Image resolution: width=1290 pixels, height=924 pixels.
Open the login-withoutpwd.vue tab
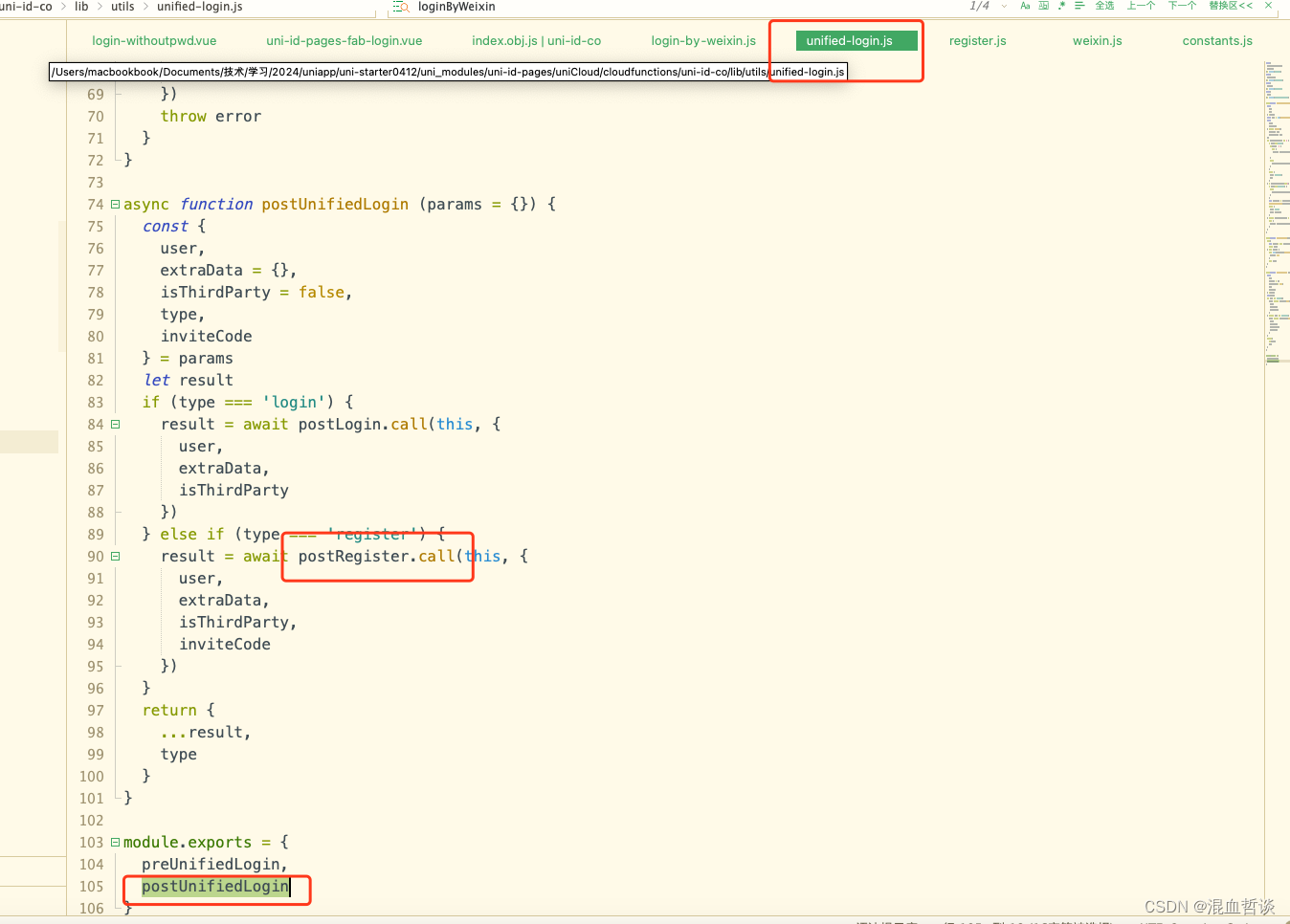[154, 40]
